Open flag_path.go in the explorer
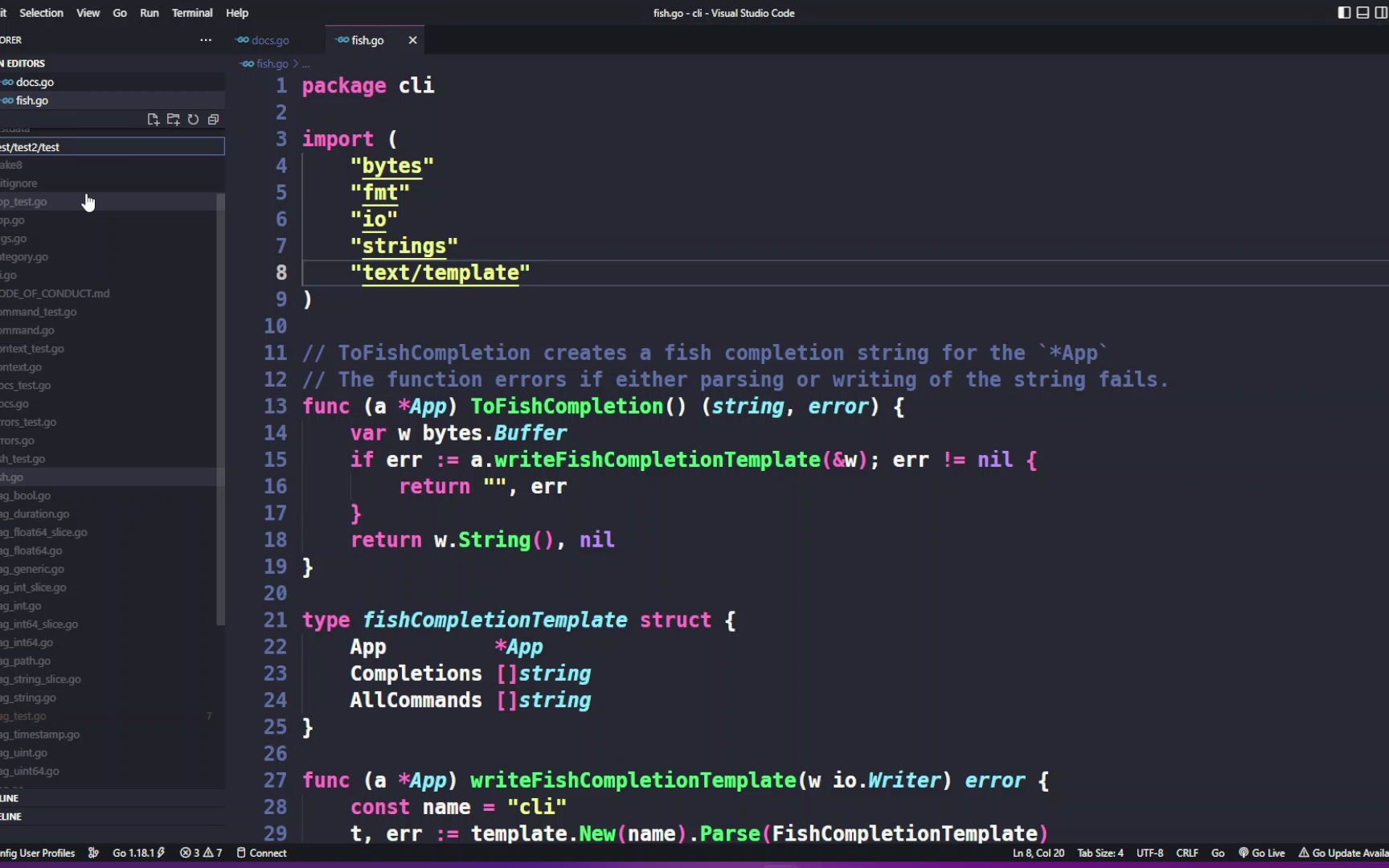The image size is (1389, 868). [109, 661]
